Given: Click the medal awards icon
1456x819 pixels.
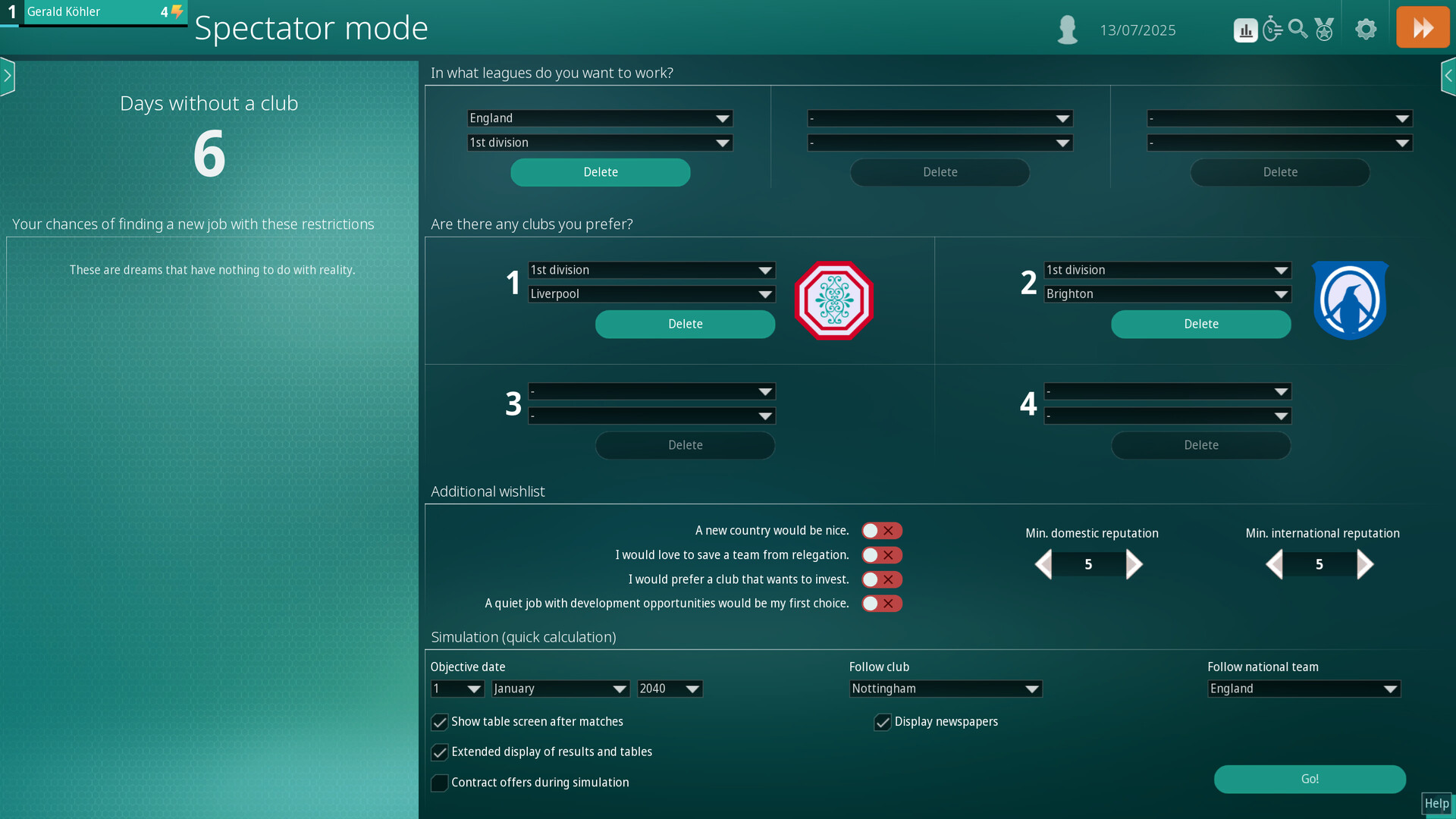Looking at the screenshot, I should [x=1324, y=30].
